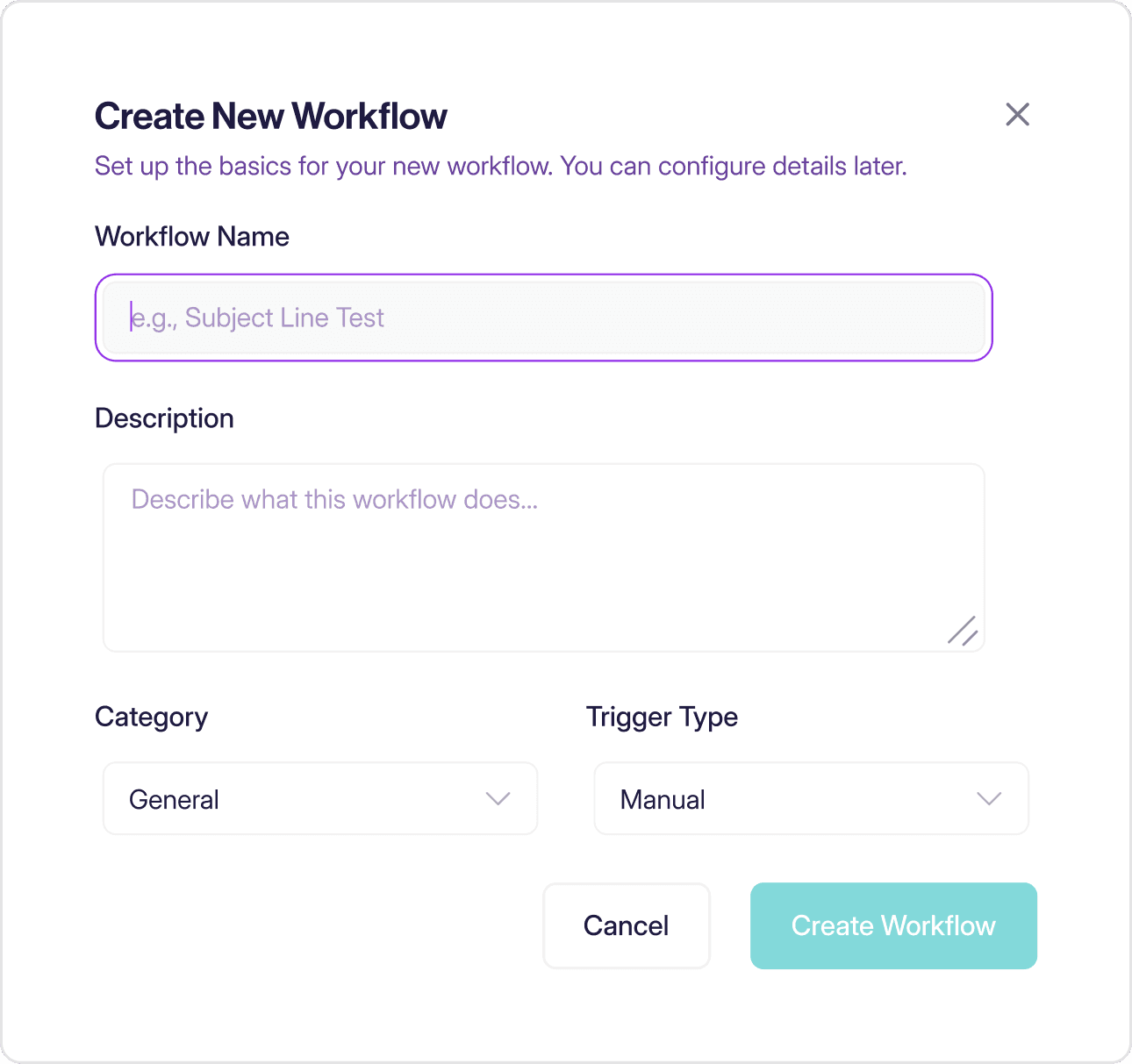Click the resize grip on the Description box
This screenshot has height=1064, width=1132.
pos(964,632)
